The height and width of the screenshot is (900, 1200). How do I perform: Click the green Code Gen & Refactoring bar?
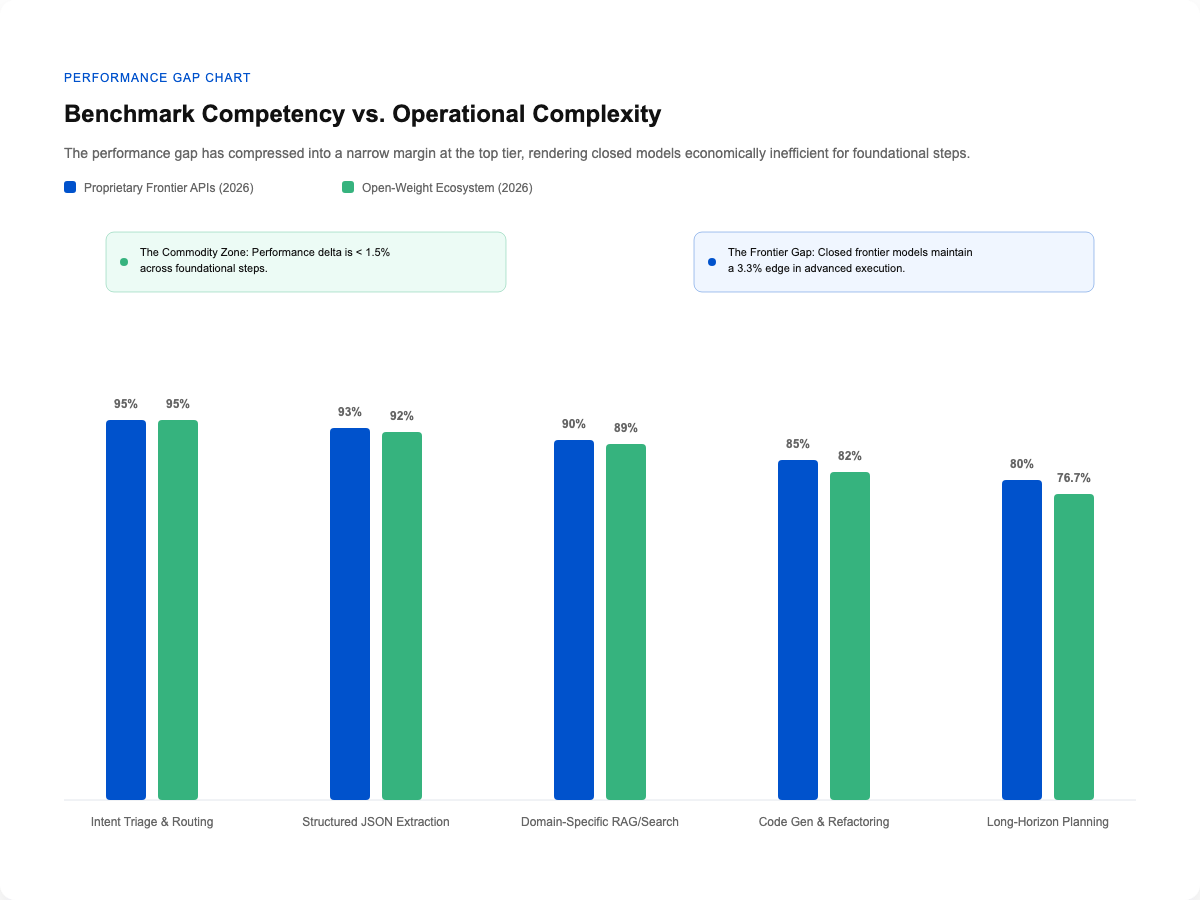point(850,636)
